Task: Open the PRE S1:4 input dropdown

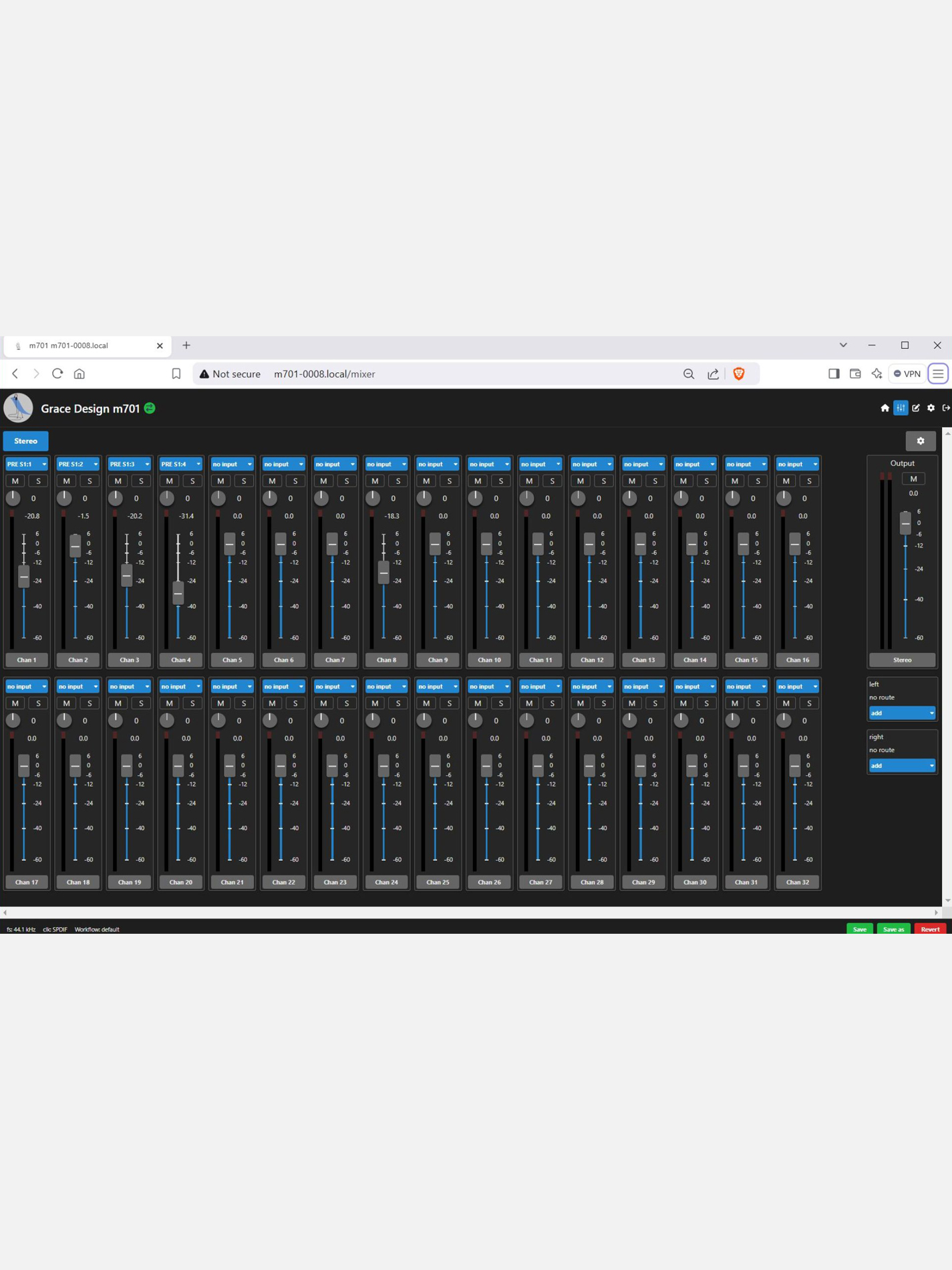Action: coord(181,464)
